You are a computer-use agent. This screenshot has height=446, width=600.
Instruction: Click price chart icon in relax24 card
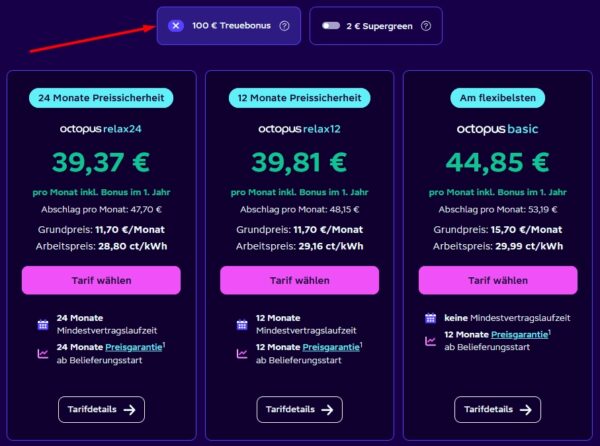[x=44, y=353]
